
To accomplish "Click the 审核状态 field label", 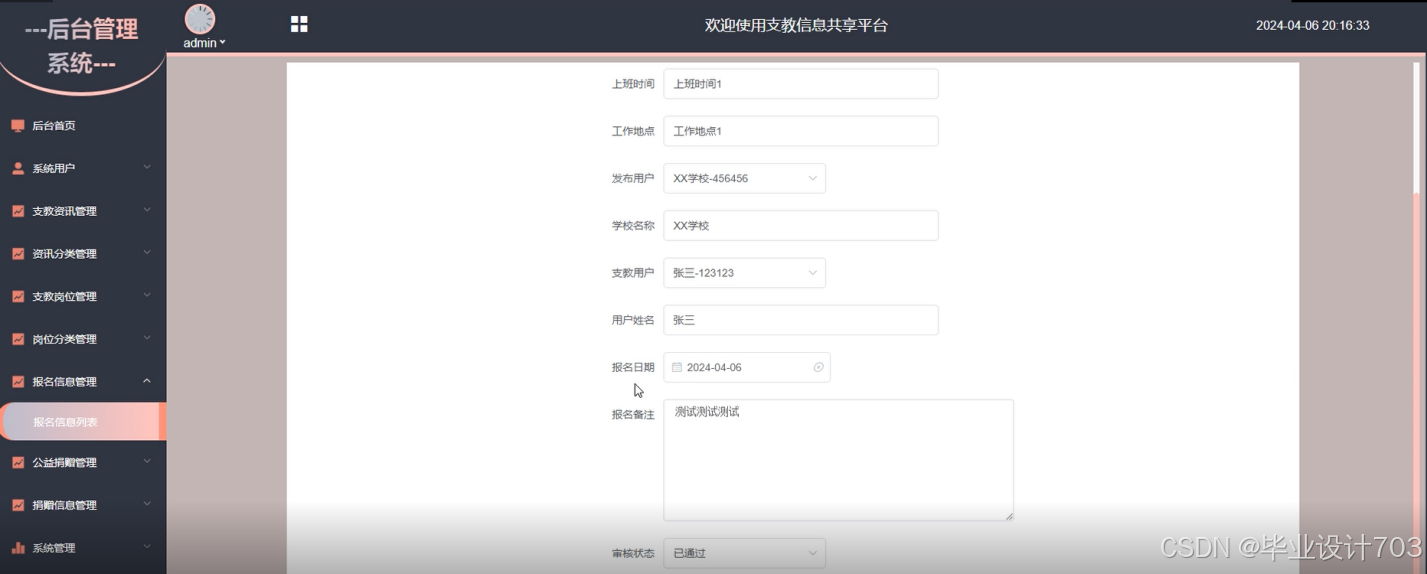I will point(633,553).
